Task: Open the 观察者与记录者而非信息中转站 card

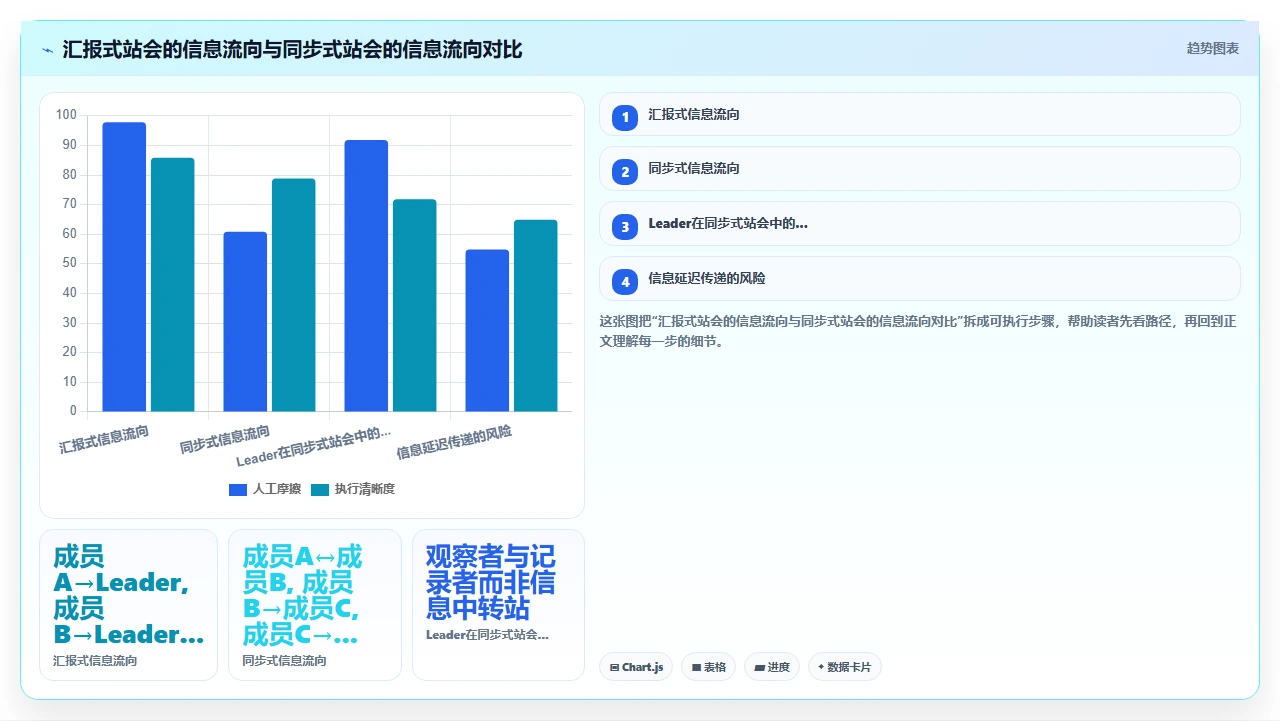Action: click(x=498, y=605)
